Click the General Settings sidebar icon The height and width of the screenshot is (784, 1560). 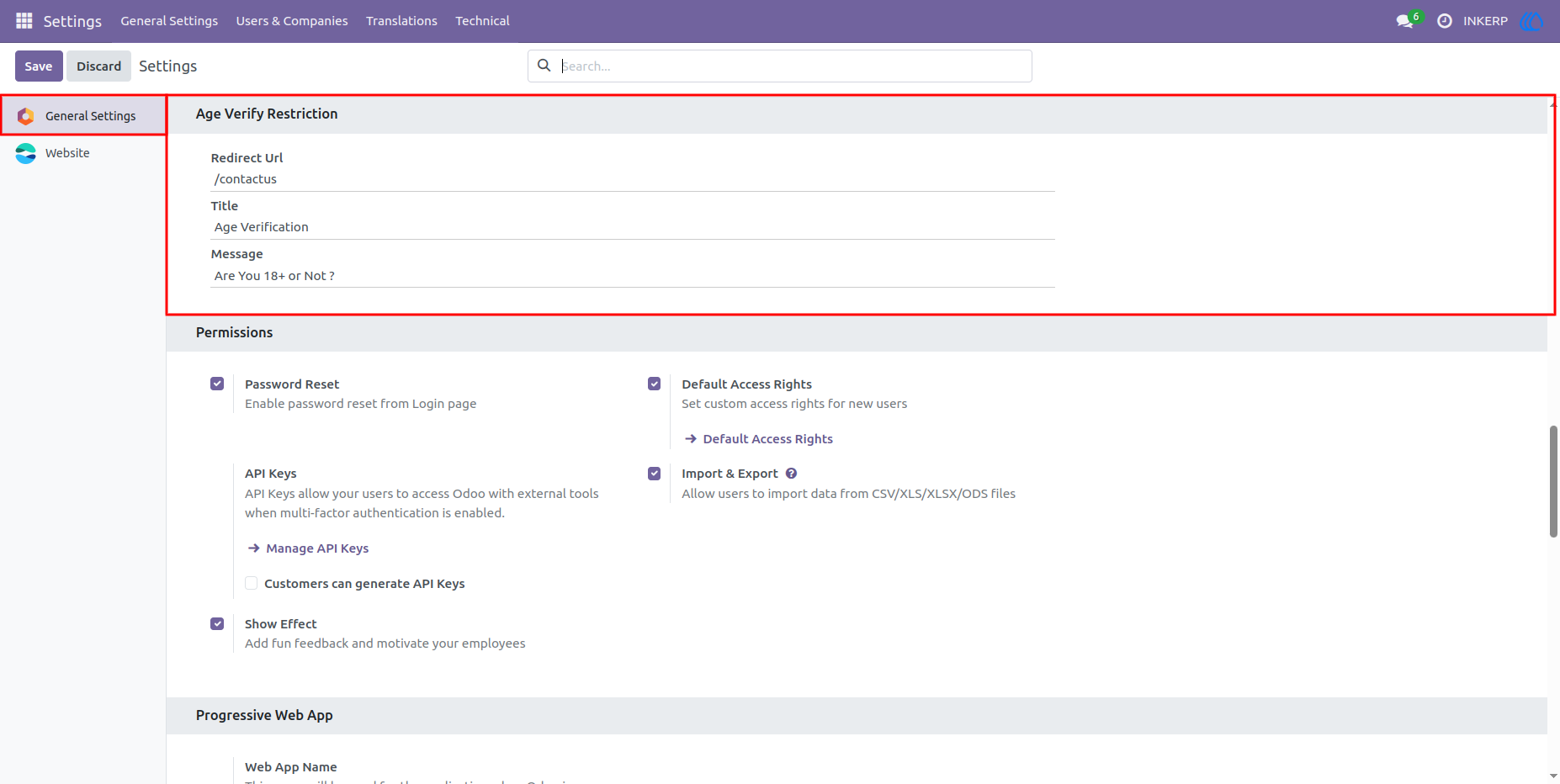(26, 116)
